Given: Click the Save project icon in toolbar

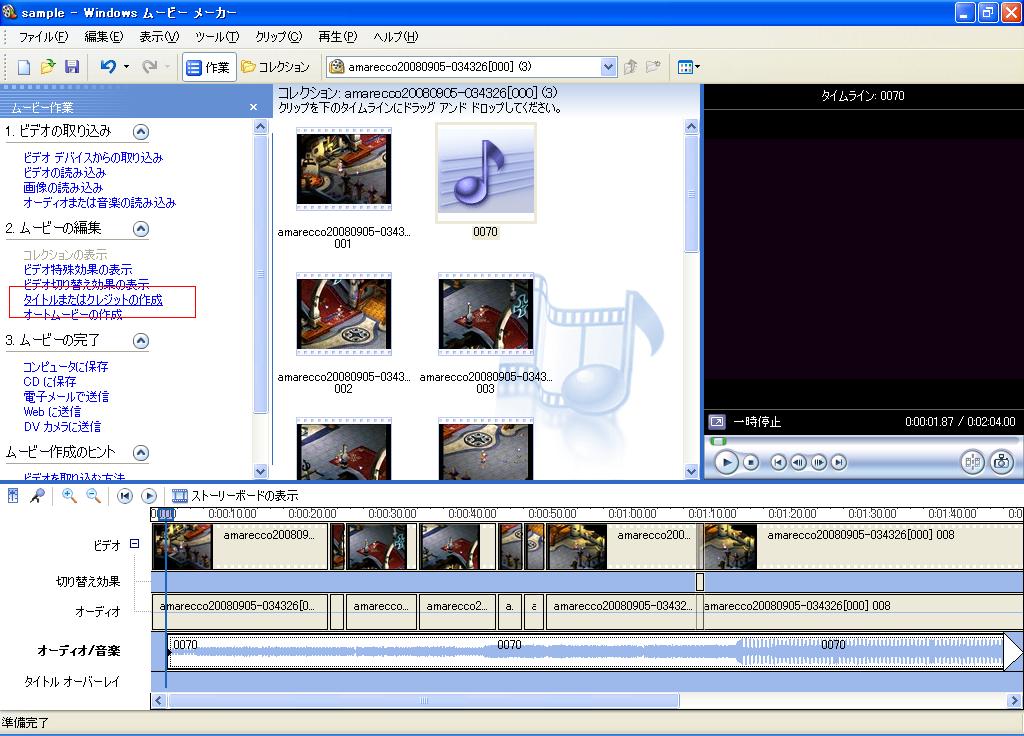Looking at the screenshot, I should point(72,67).
